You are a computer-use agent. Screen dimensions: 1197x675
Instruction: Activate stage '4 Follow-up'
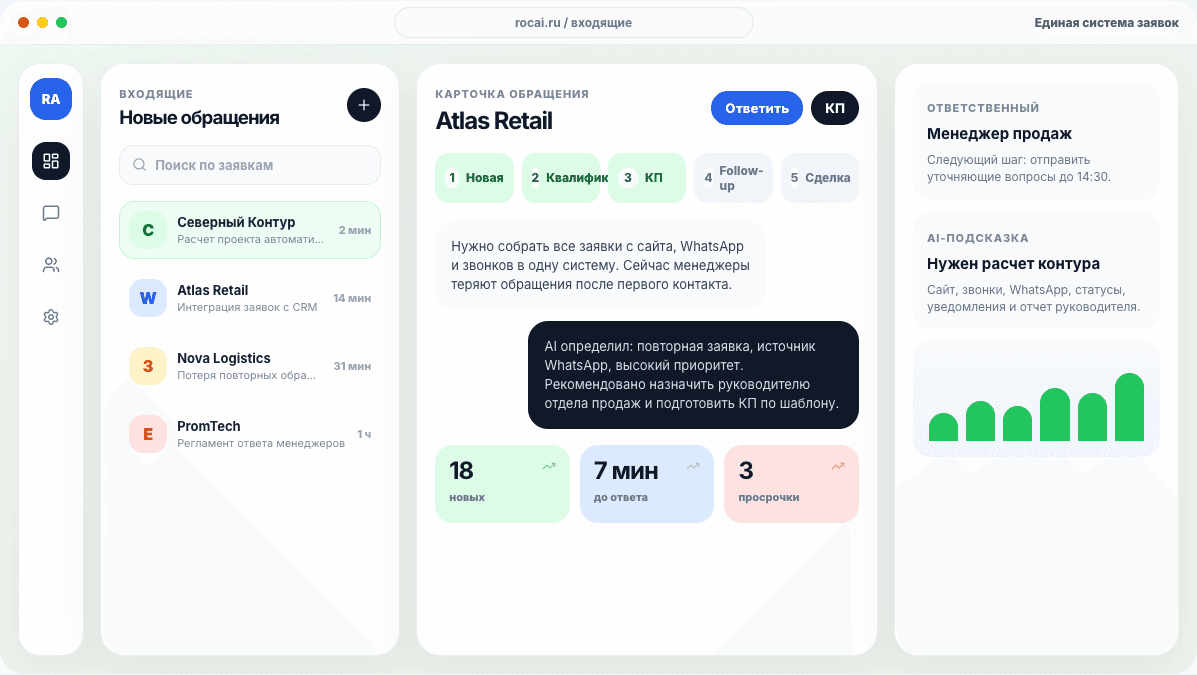[x=733, y=177]
